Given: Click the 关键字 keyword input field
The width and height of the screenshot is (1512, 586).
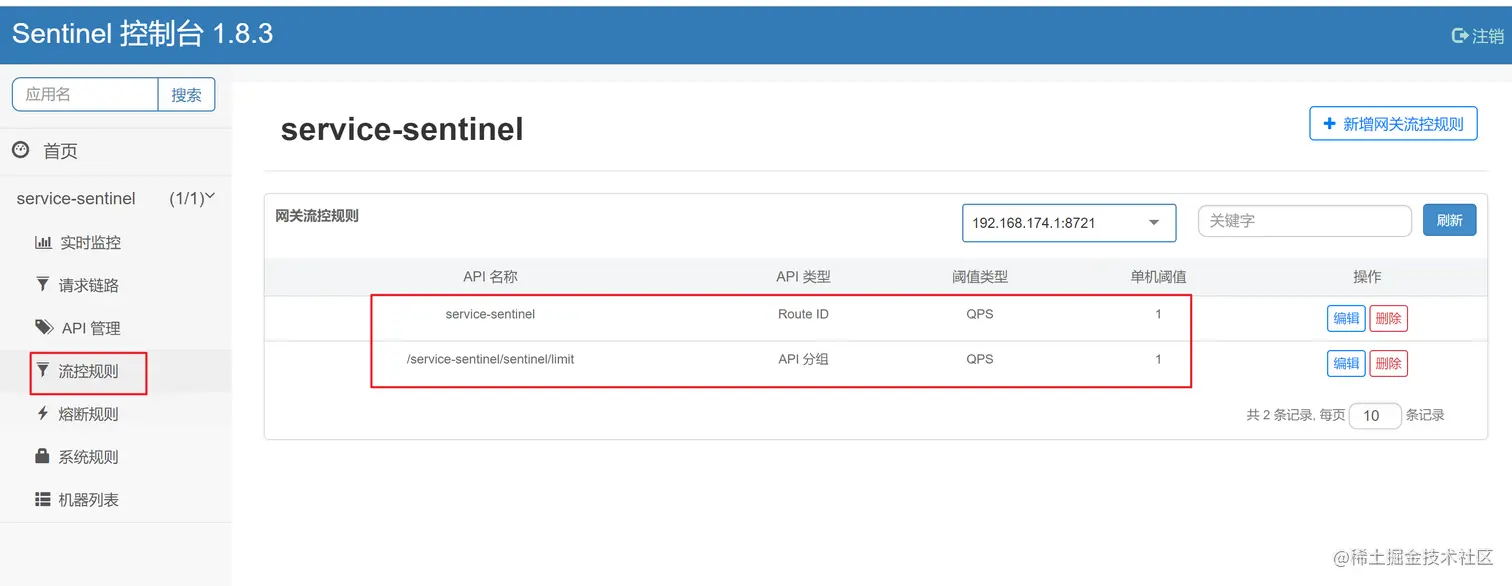Looking at the screenshot, I should point(1304,221).
